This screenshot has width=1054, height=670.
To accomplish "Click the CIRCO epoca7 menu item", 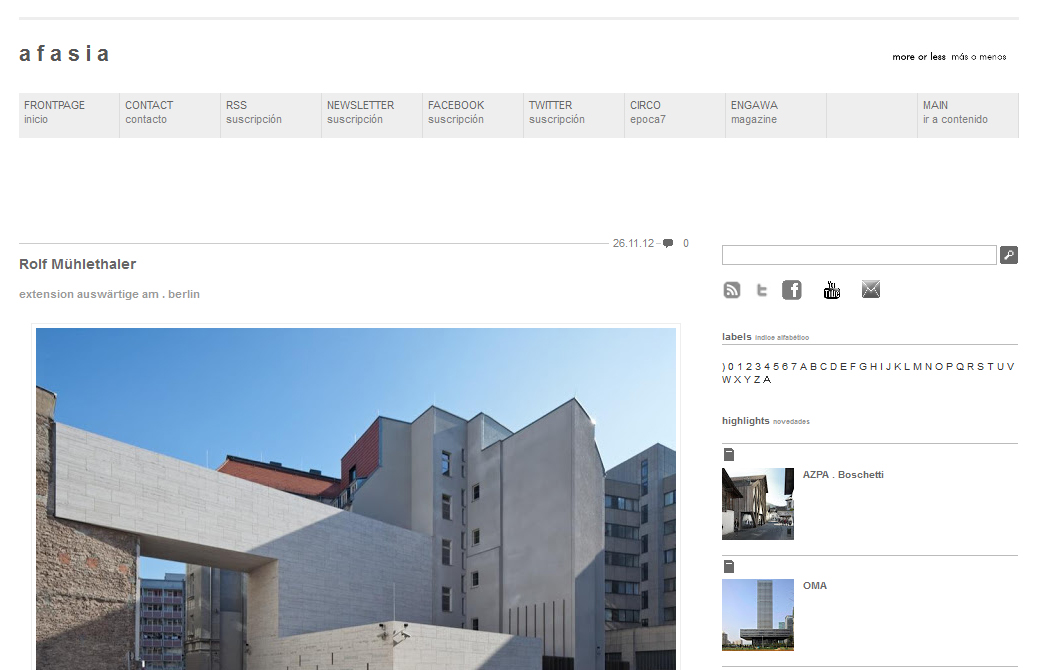I will 648,112.
